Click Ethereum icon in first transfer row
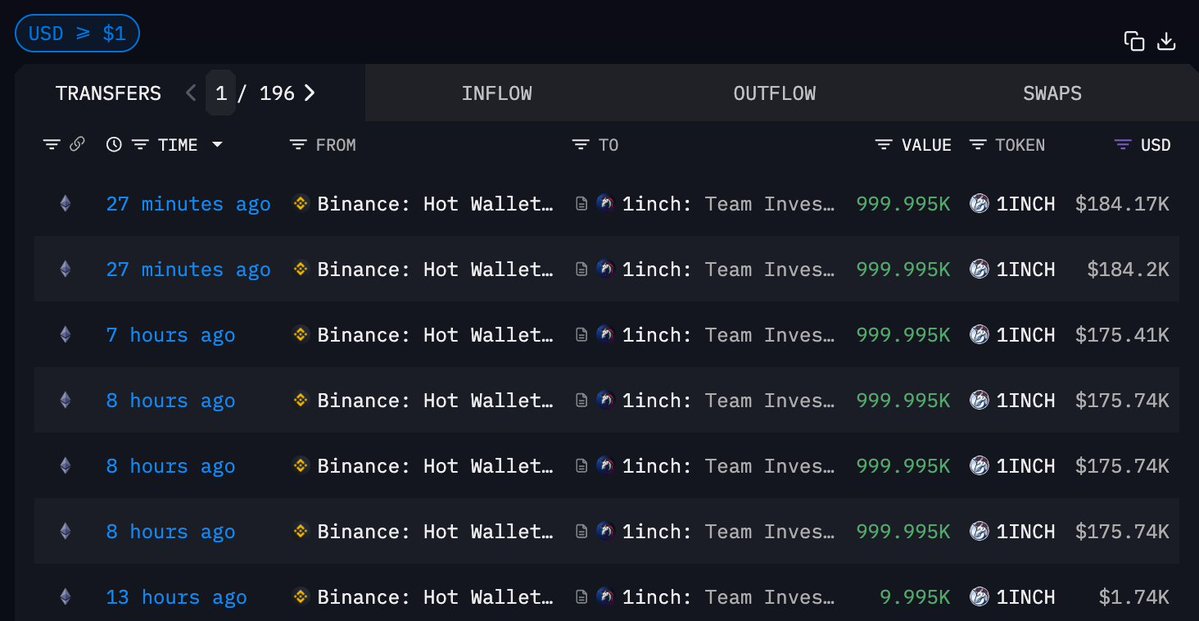Image resolution: width=1199 pixels, height=621 pixels. pyautogui.click(x=66, y=204)
